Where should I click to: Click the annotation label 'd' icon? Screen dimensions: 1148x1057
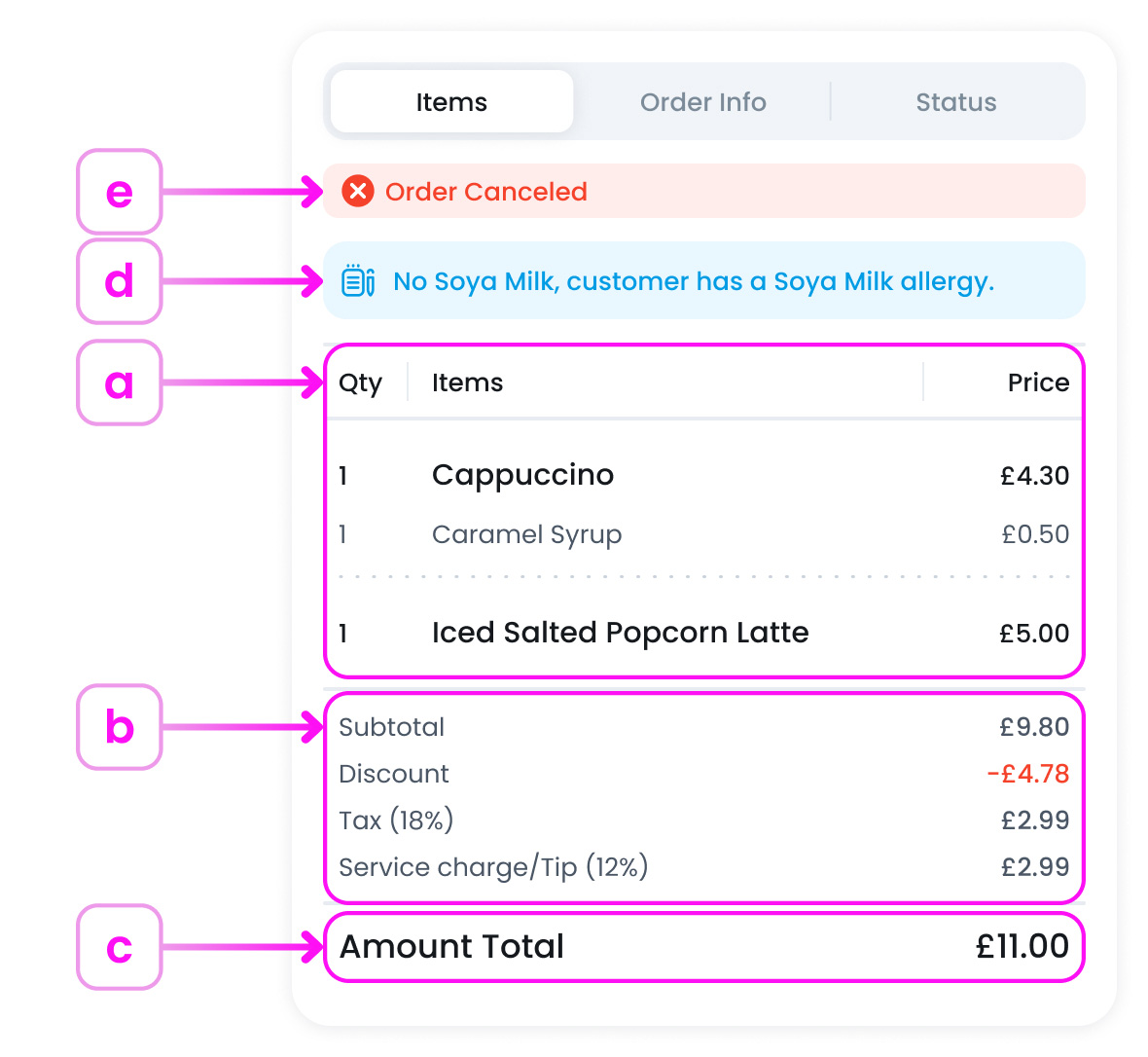coord(119,281)
